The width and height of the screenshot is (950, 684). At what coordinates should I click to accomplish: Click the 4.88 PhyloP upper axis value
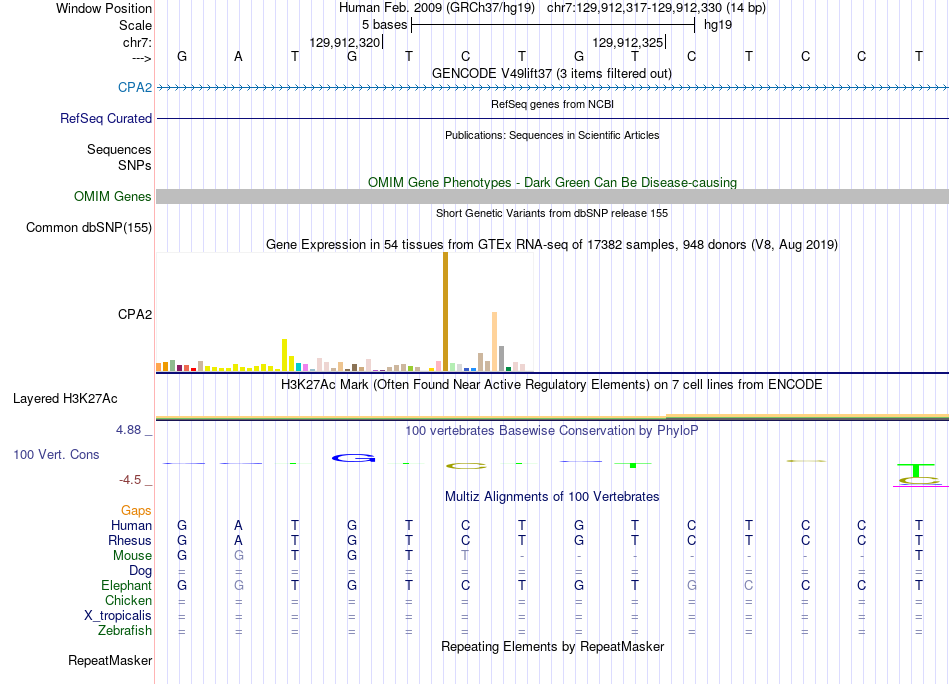tap(128, 430)
